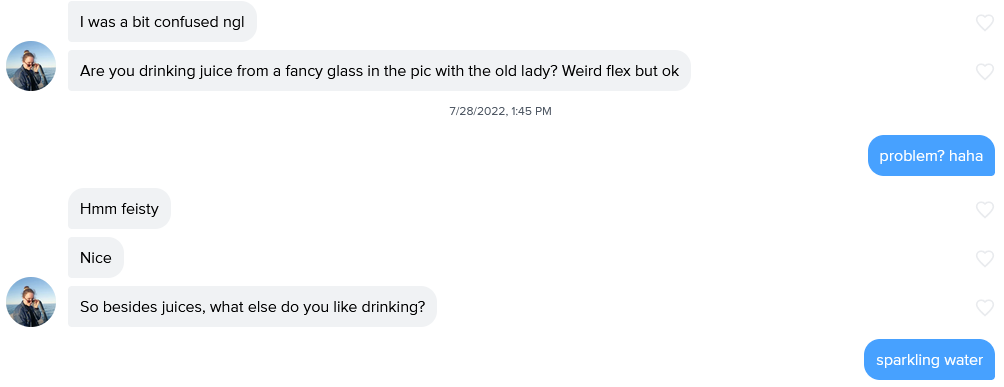The width and height of the screenshot is (1004, 387).
Task: Click the word "feisty" in the gray bubble
Action: click(138, 210)
